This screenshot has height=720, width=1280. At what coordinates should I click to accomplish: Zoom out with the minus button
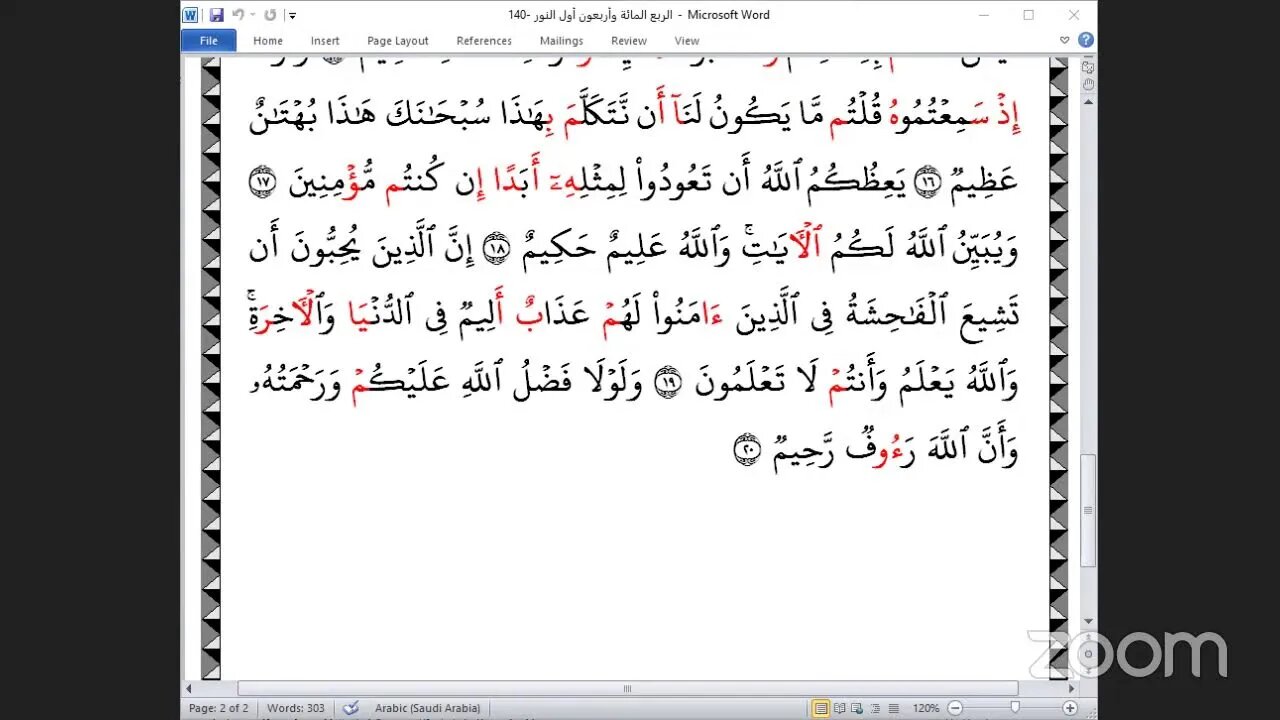954,708
